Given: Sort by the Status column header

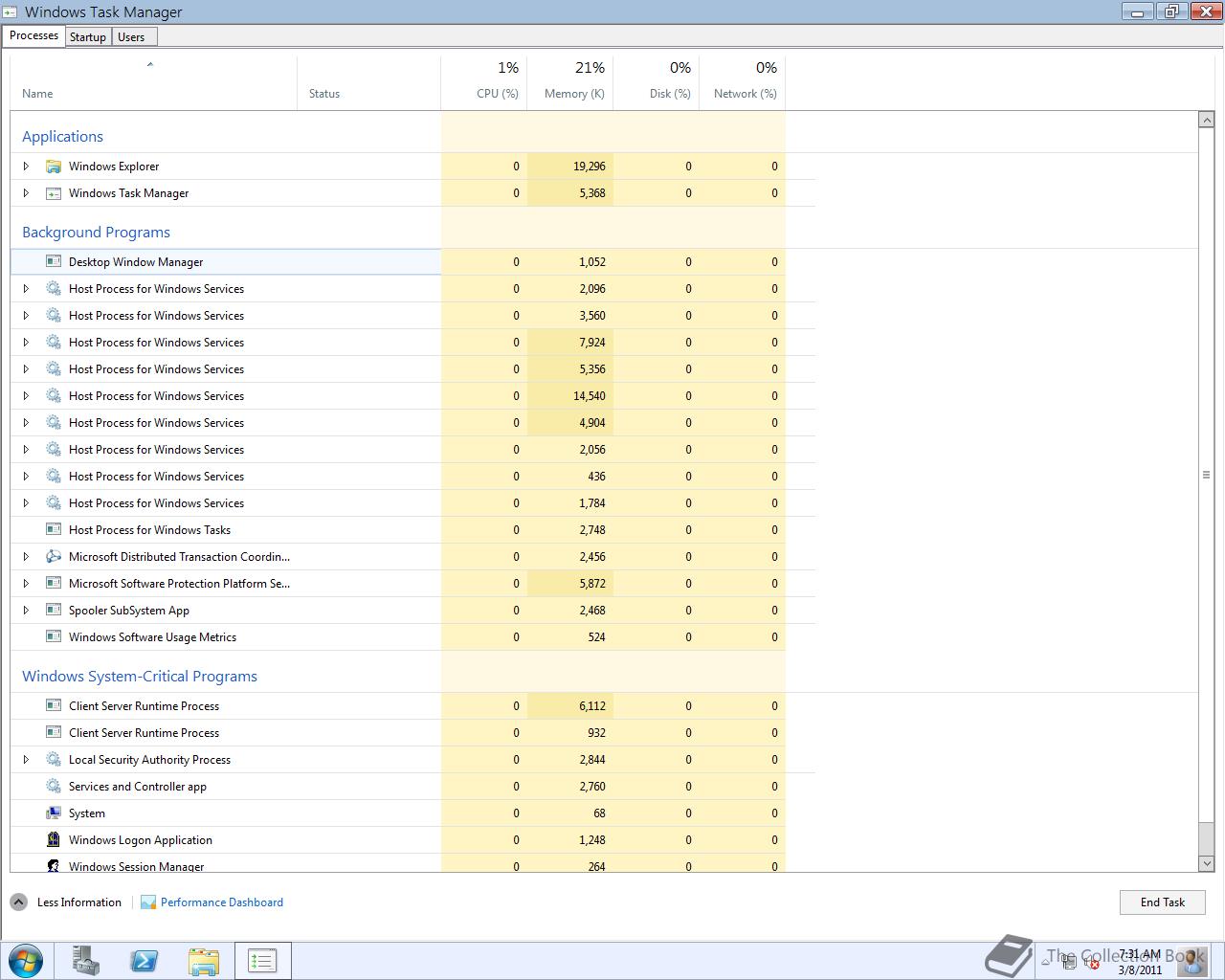Looking at the screenshot, I should pos(368,83).
